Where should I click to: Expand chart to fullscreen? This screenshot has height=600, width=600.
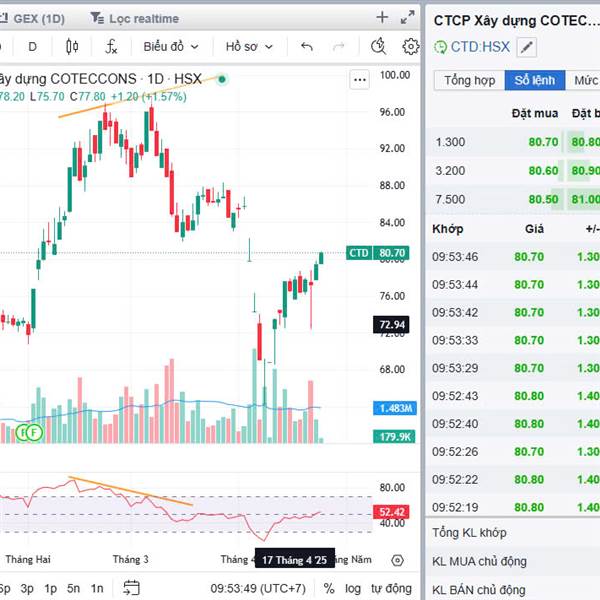click(408, 17)
